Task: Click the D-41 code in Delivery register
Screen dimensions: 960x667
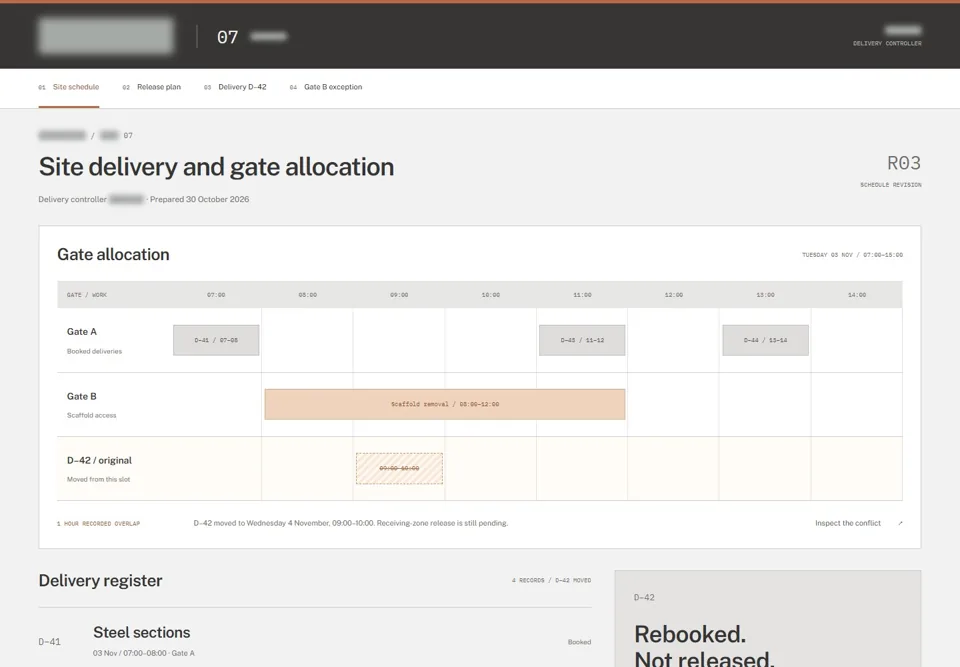Action: pos(50,642)
